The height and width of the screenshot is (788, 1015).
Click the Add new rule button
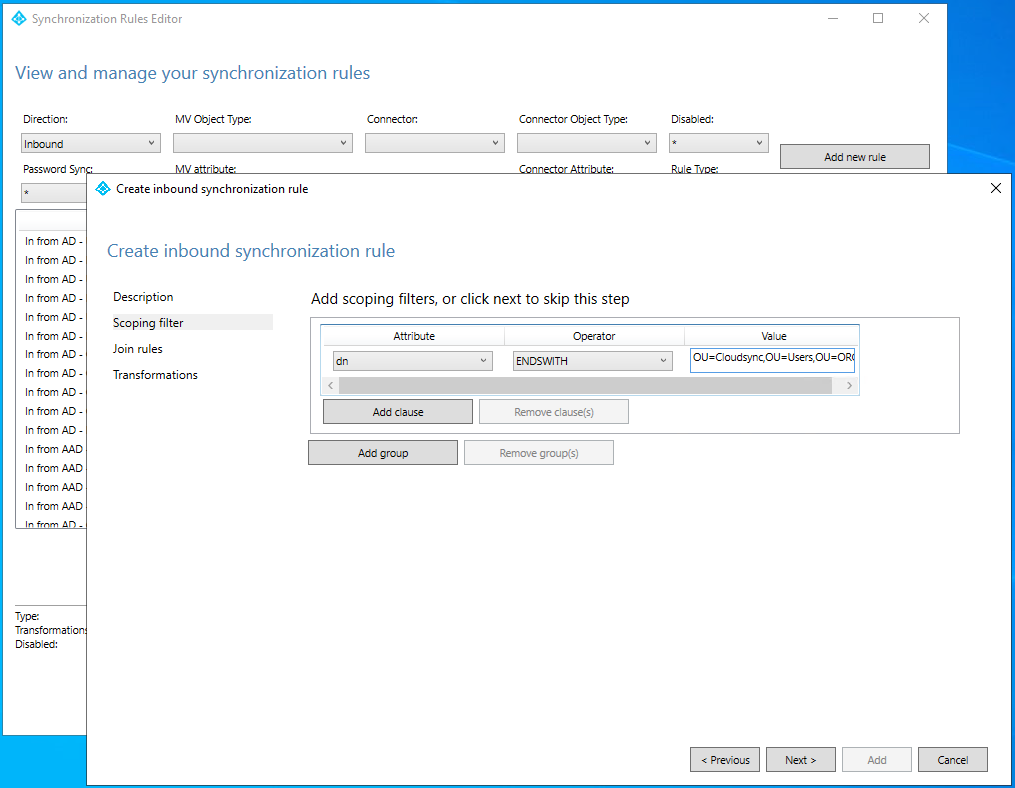854,156
